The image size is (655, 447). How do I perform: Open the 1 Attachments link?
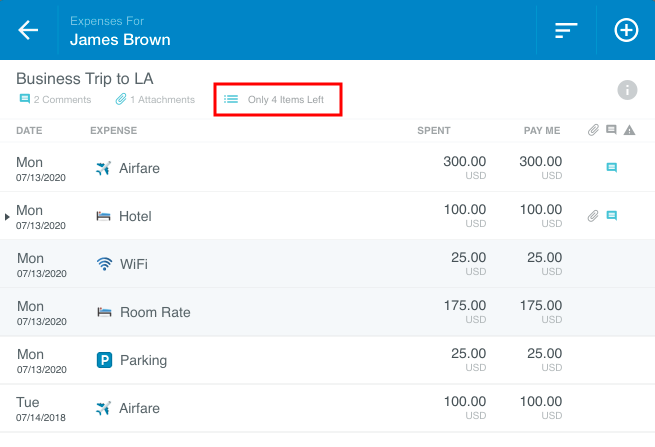click(x=155, y=100)
